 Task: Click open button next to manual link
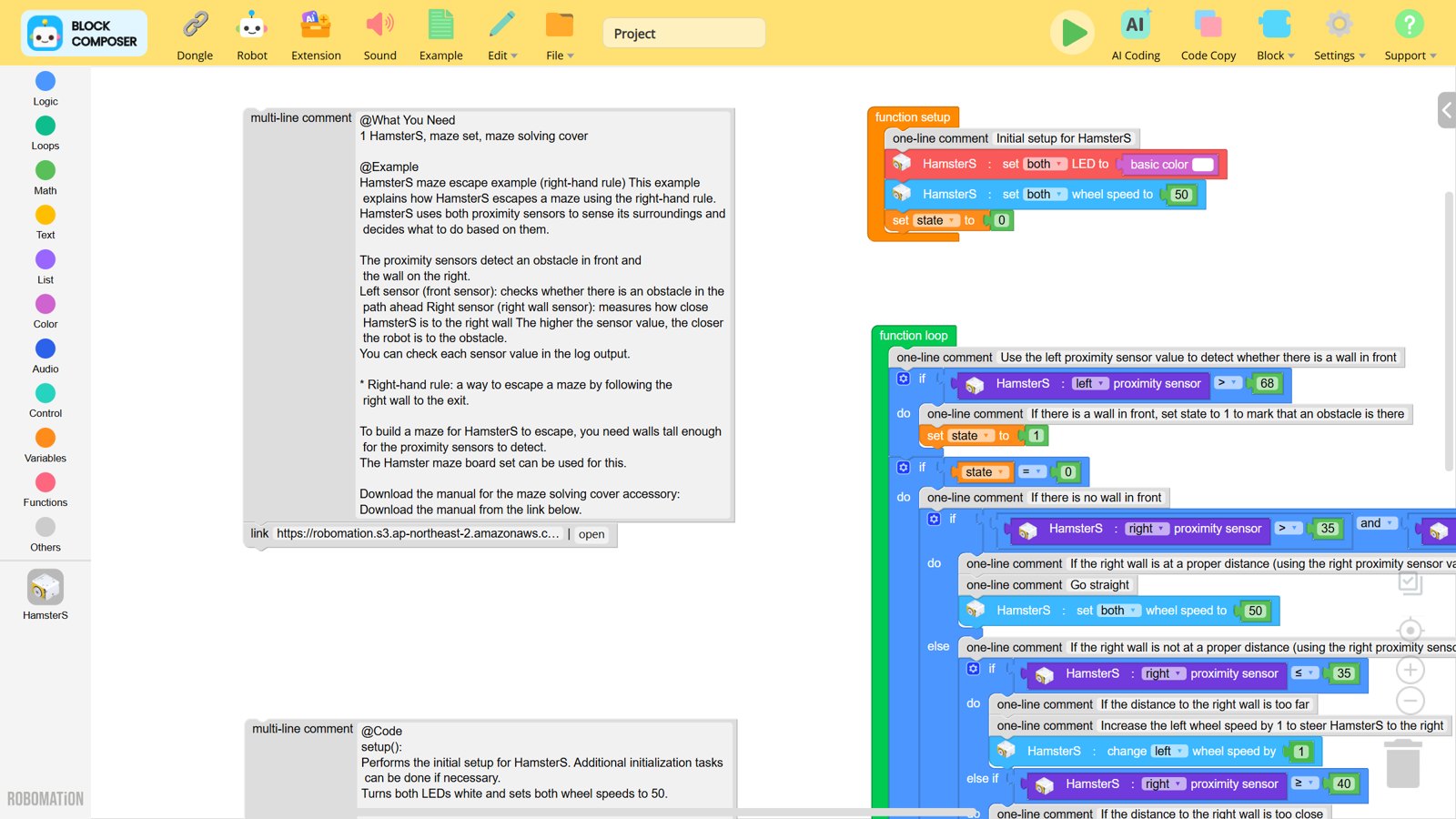coord(591,534)
